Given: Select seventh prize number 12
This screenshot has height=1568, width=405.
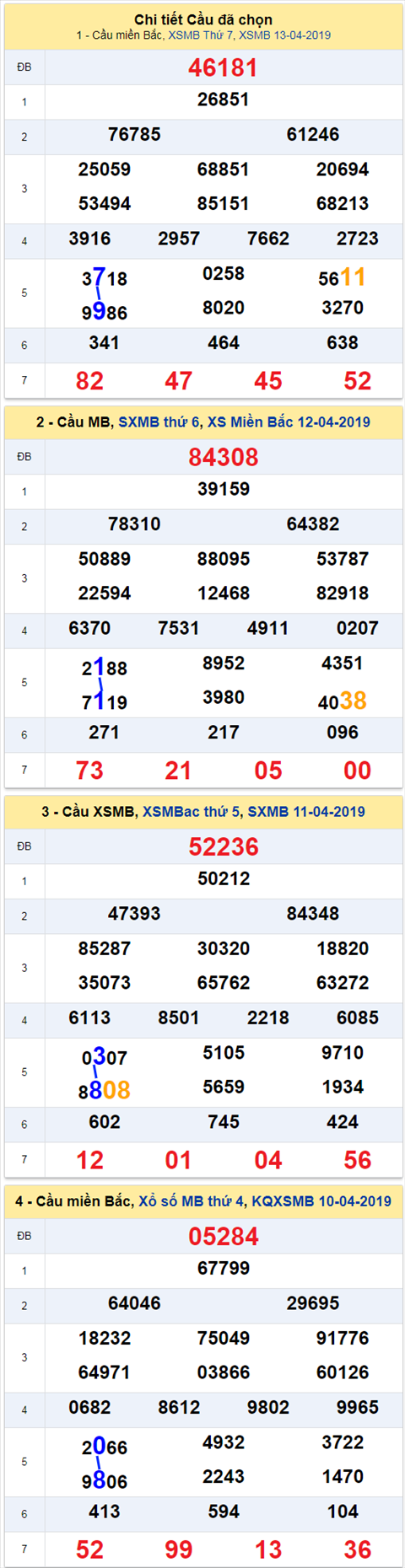Looking at the screenshot, I should 89,1160.
